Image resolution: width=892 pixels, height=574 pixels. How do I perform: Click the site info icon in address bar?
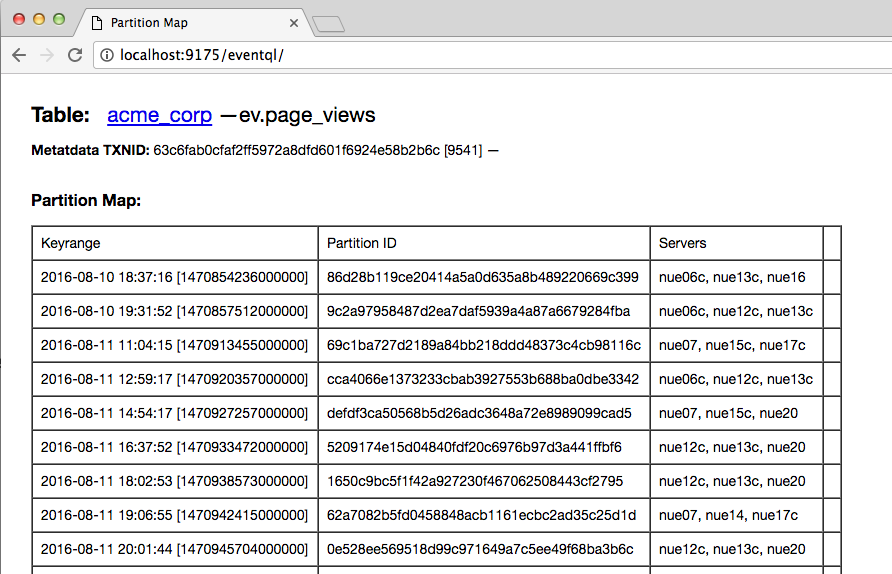pyautogui.click(x=106, y=55)
